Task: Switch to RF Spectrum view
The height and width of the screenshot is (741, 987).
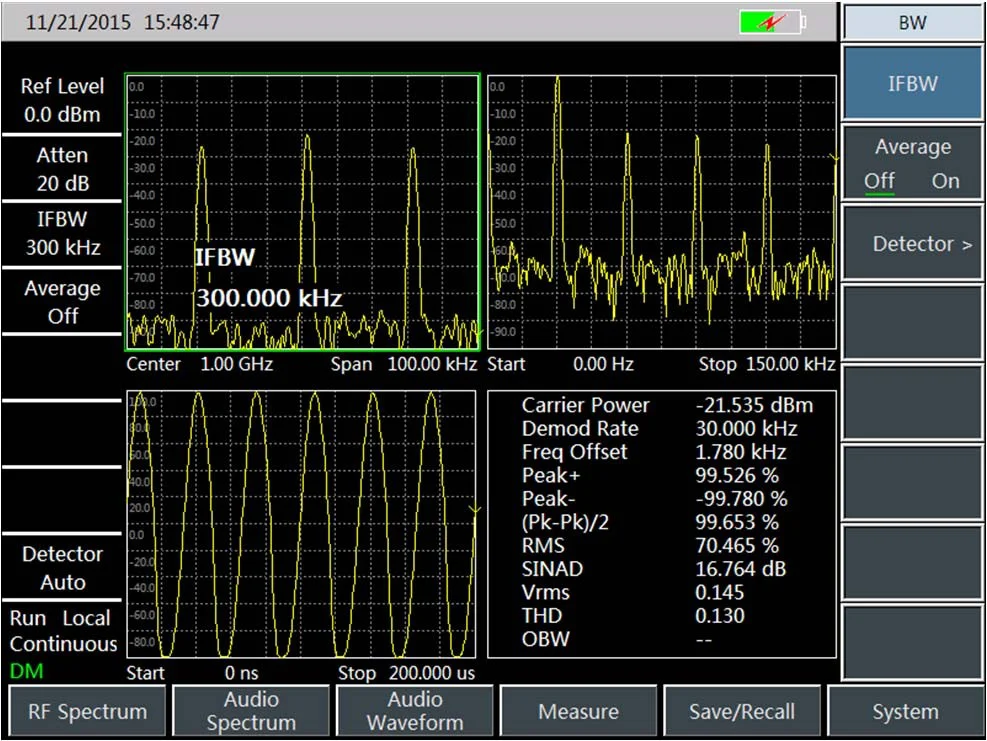Action: pyautogui.click(x=86, y=710)
